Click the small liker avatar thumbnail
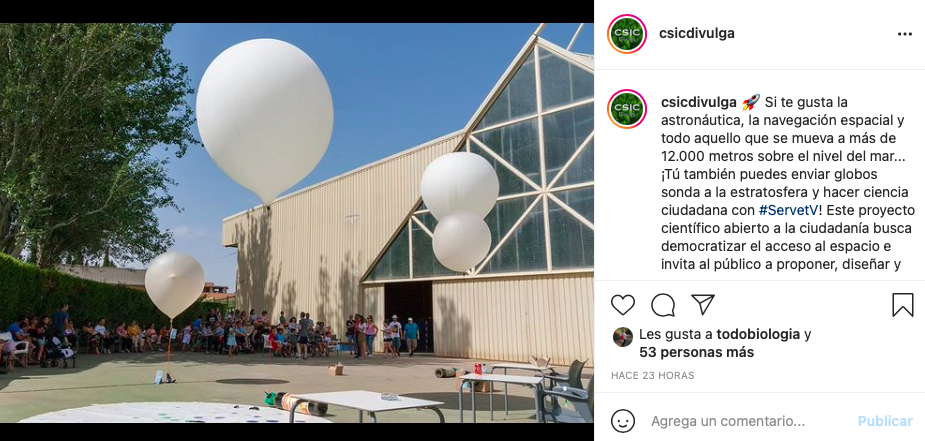 622,337
